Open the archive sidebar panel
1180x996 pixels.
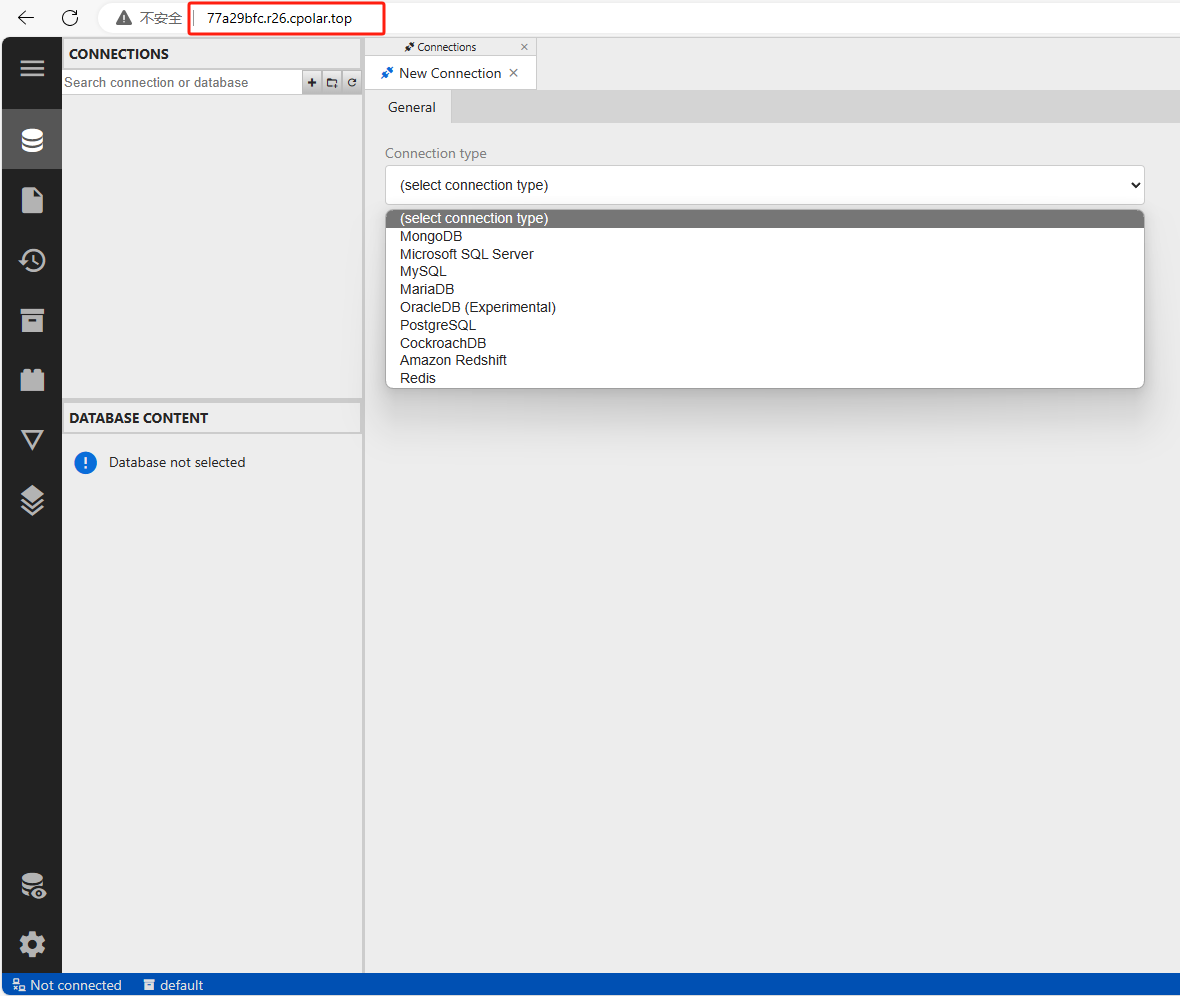(32, 320)
